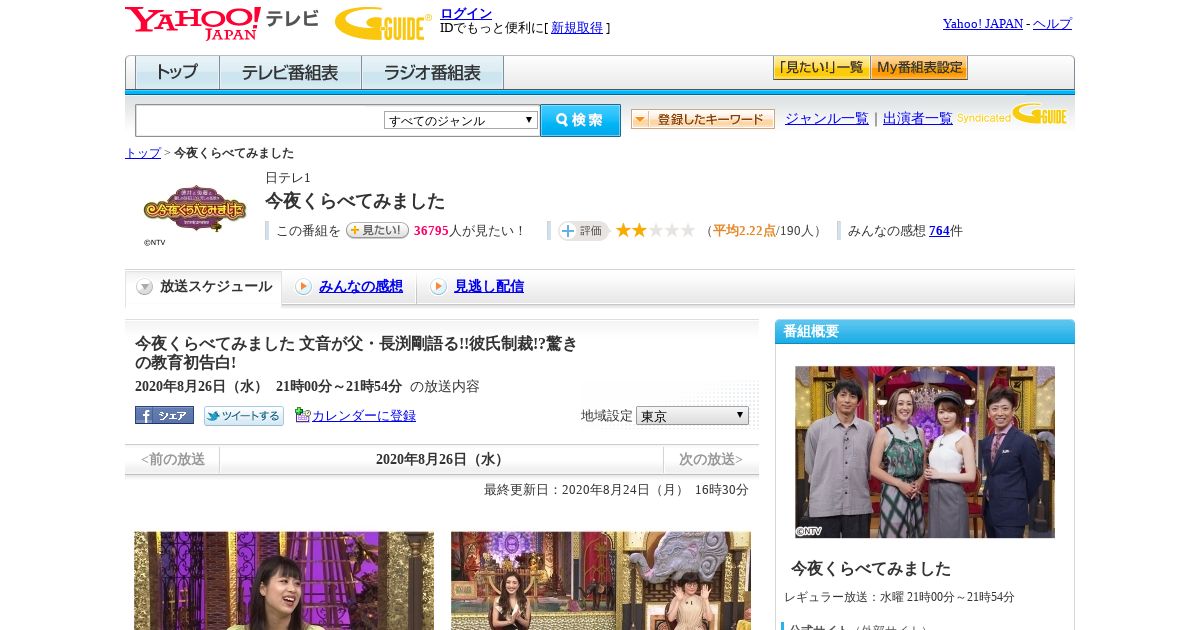
Task: Go to <前の放送 previous broadcast
Action: tap(173, 460)
